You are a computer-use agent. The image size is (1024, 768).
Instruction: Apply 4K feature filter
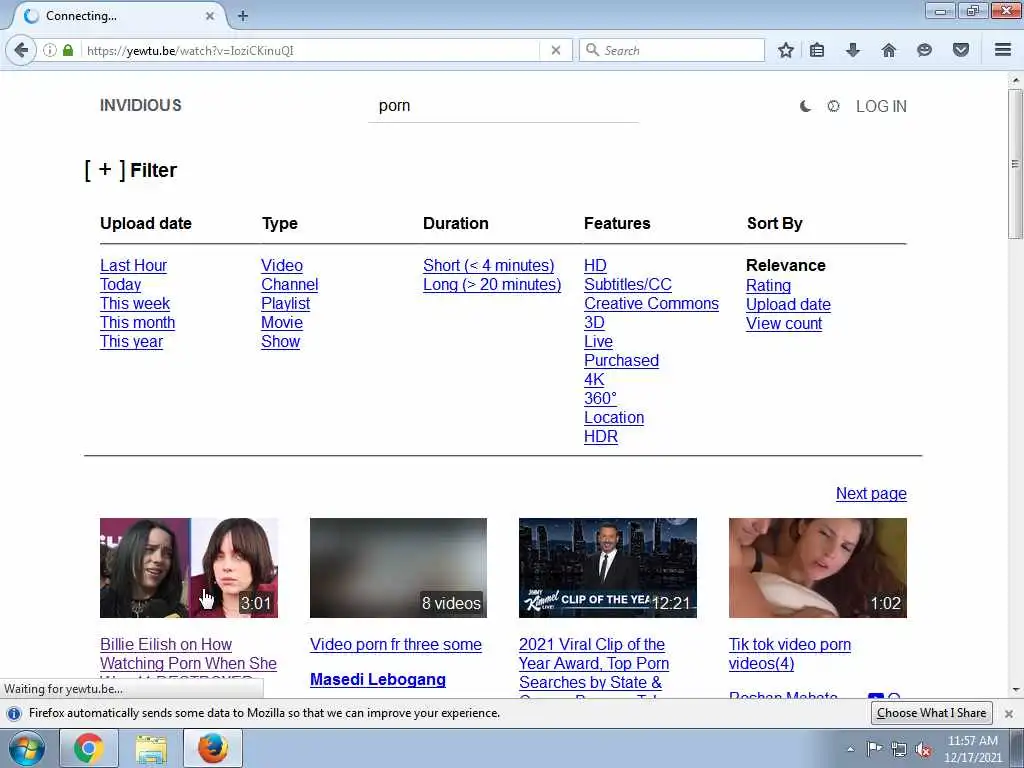[594, 379]
